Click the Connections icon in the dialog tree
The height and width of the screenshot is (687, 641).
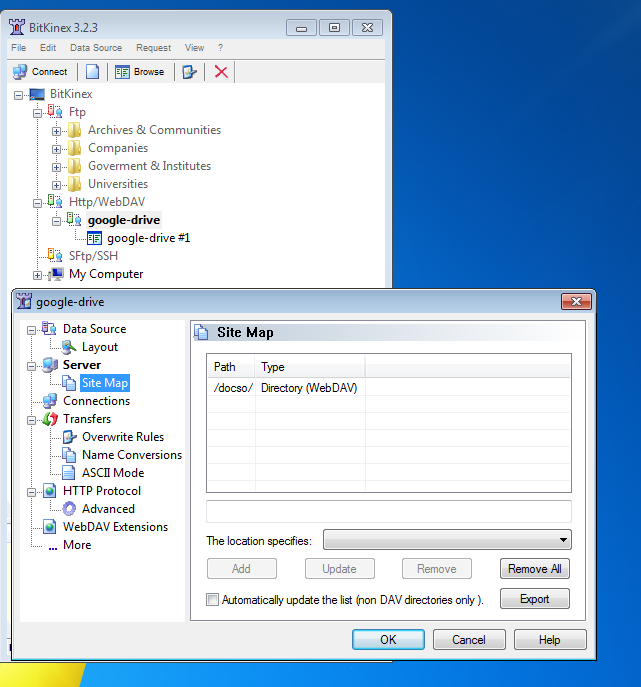(x=50, y=401)
